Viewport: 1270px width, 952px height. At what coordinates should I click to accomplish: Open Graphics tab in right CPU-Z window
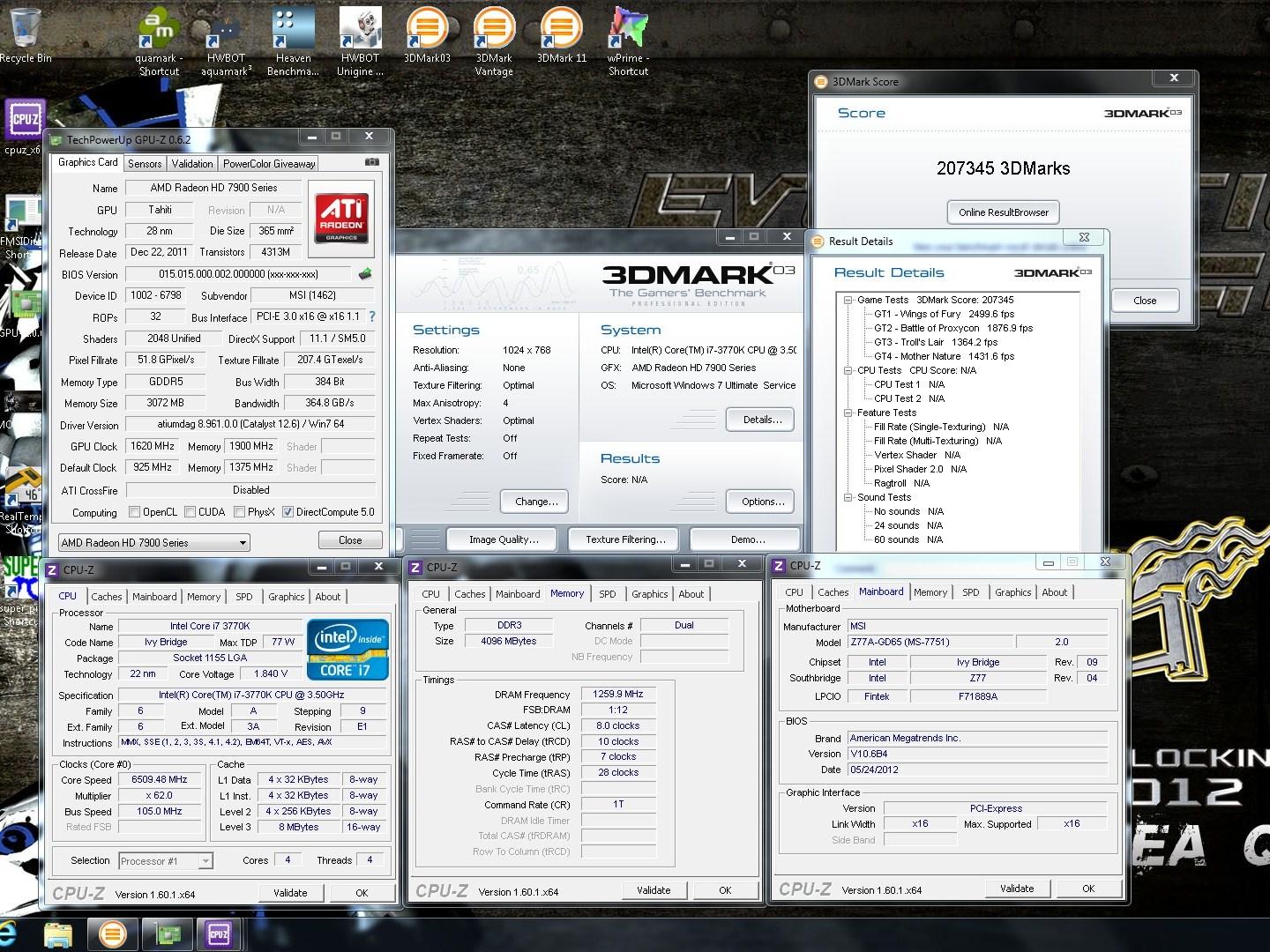[x=1012, y=592]
